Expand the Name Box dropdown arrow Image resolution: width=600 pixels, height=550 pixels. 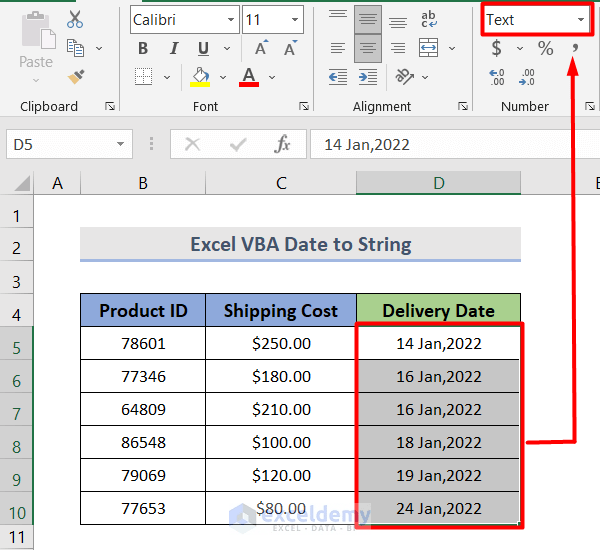[120, 144]
